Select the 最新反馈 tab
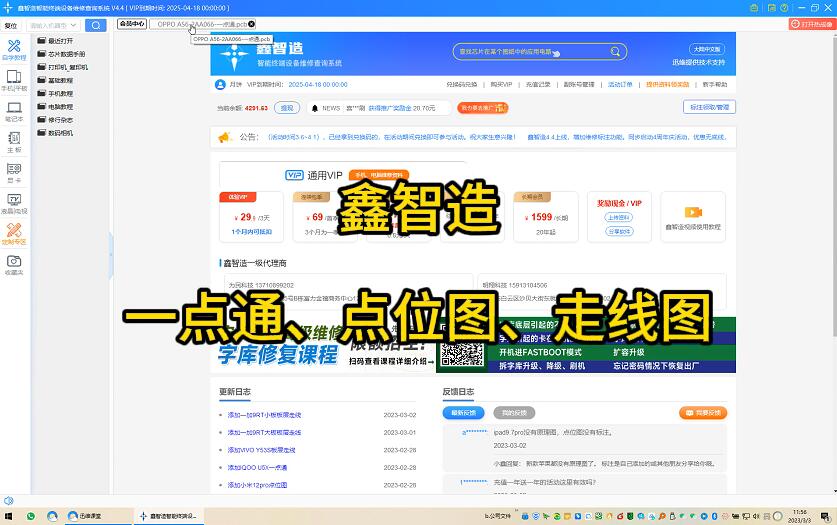The height and width of the screenshot is (525, 837). coord(464,412)
